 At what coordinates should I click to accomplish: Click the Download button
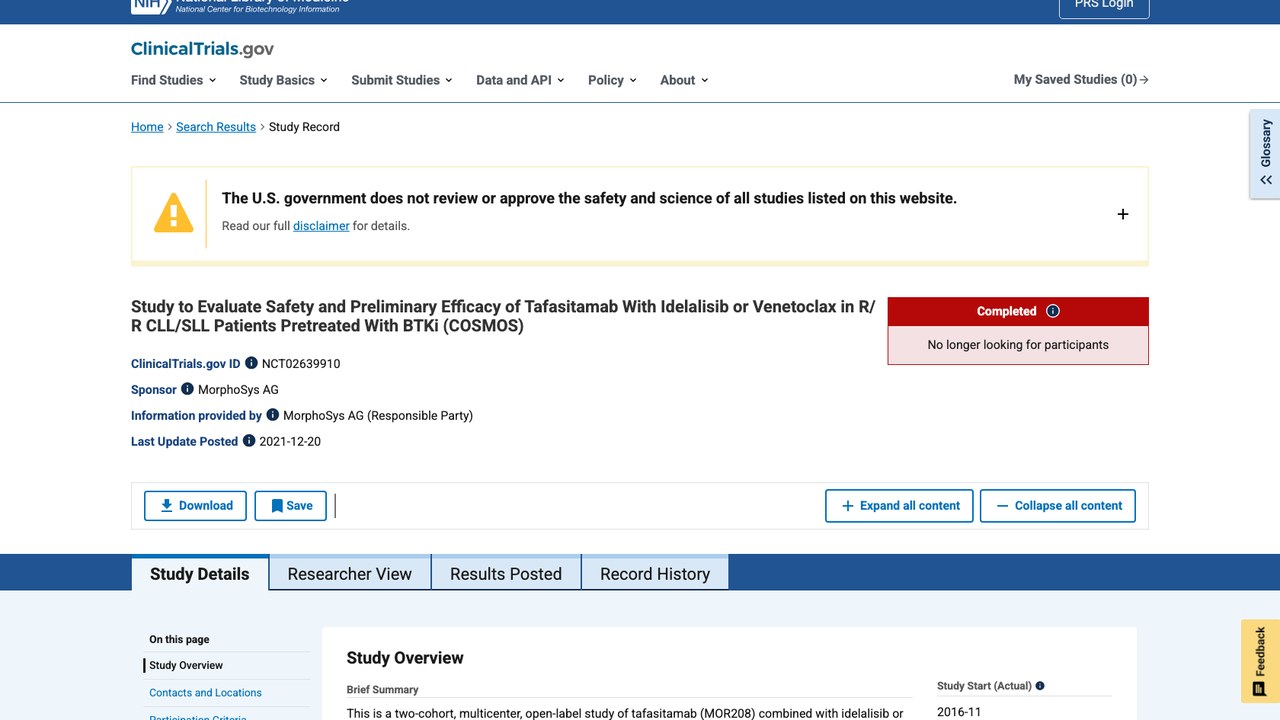click(x=195, y=506)
